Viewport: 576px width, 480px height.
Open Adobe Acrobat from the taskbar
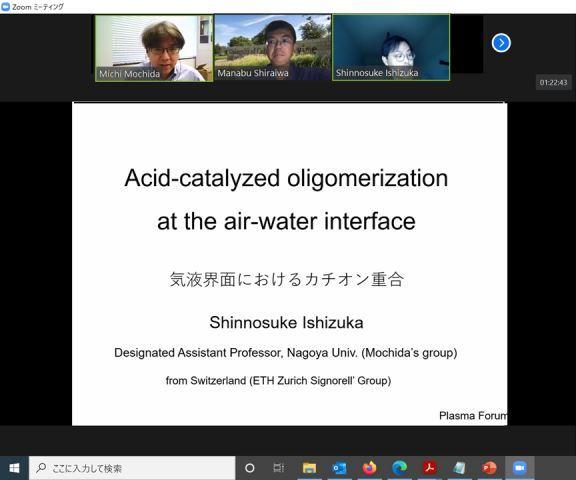(x=429, y=468)
